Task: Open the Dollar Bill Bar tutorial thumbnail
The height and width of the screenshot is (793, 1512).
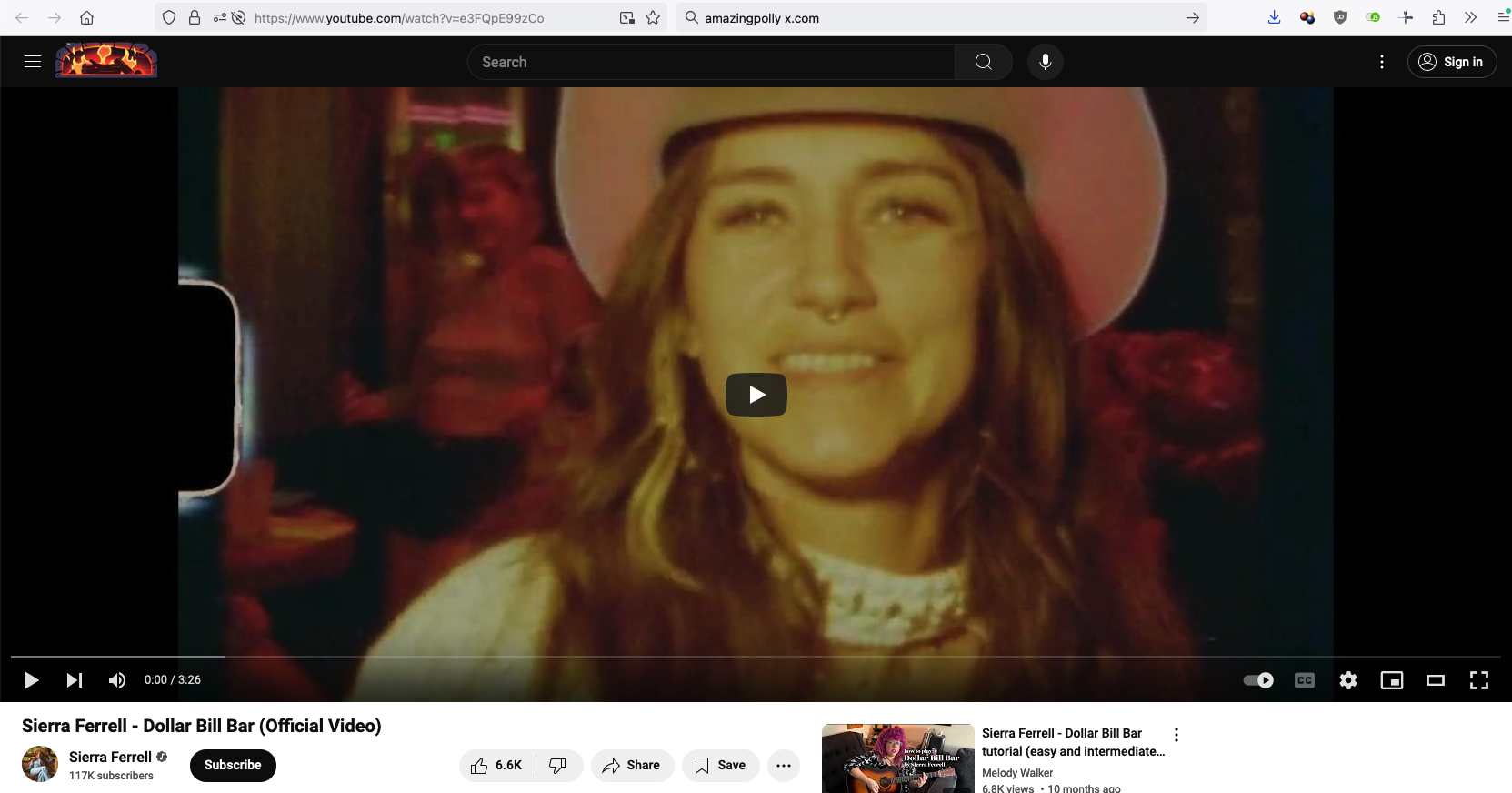Action: click(898, 758)
